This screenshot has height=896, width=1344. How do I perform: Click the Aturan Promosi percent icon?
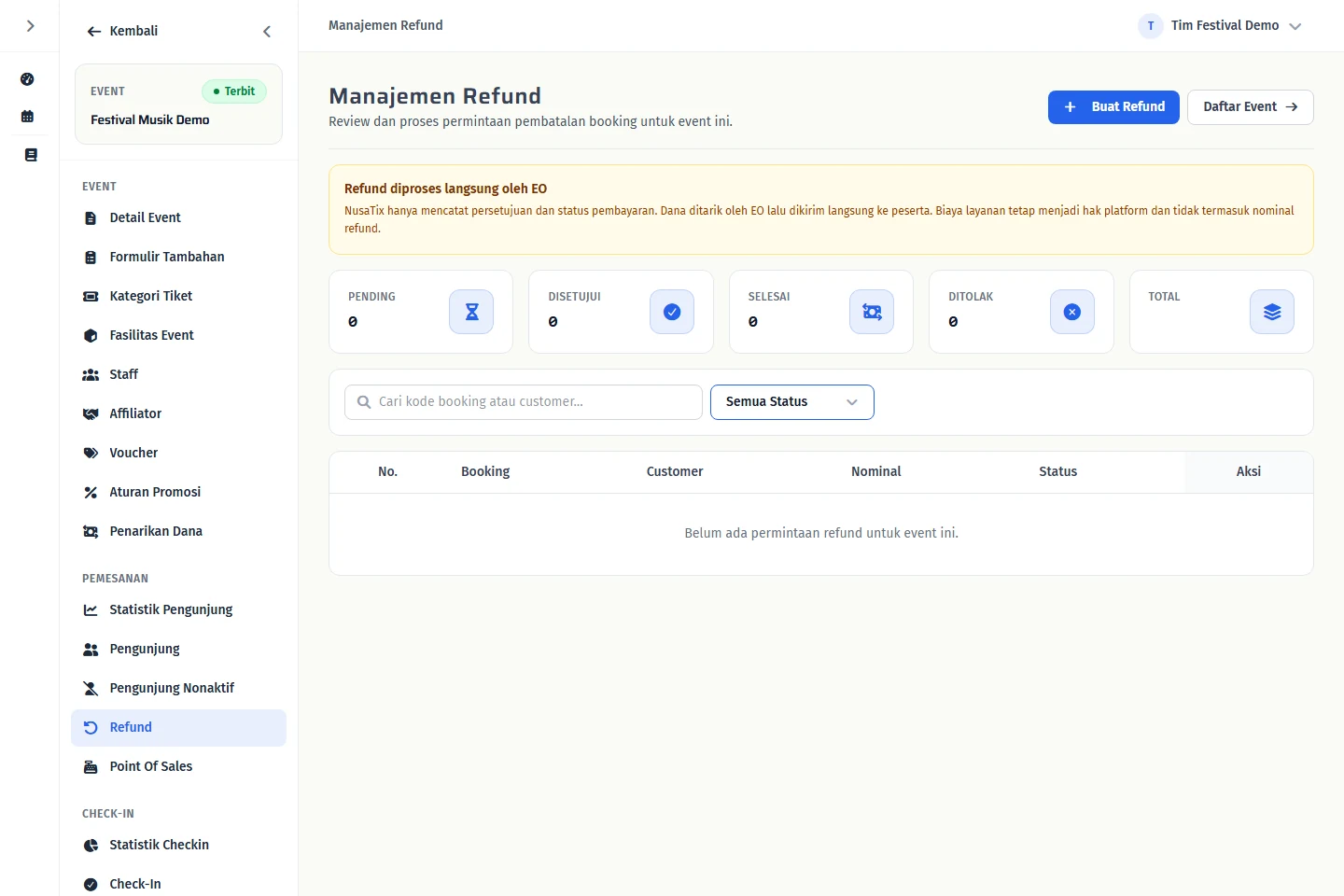tap(91, 493)
